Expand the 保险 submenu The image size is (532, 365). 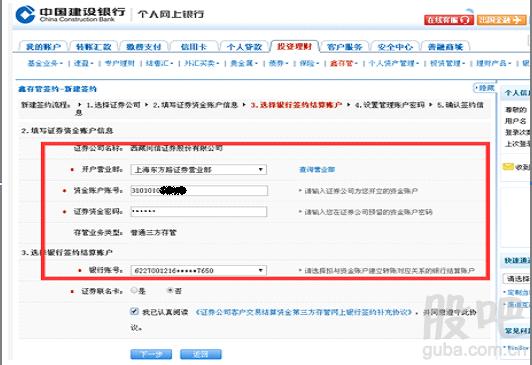tap(309, 63)
